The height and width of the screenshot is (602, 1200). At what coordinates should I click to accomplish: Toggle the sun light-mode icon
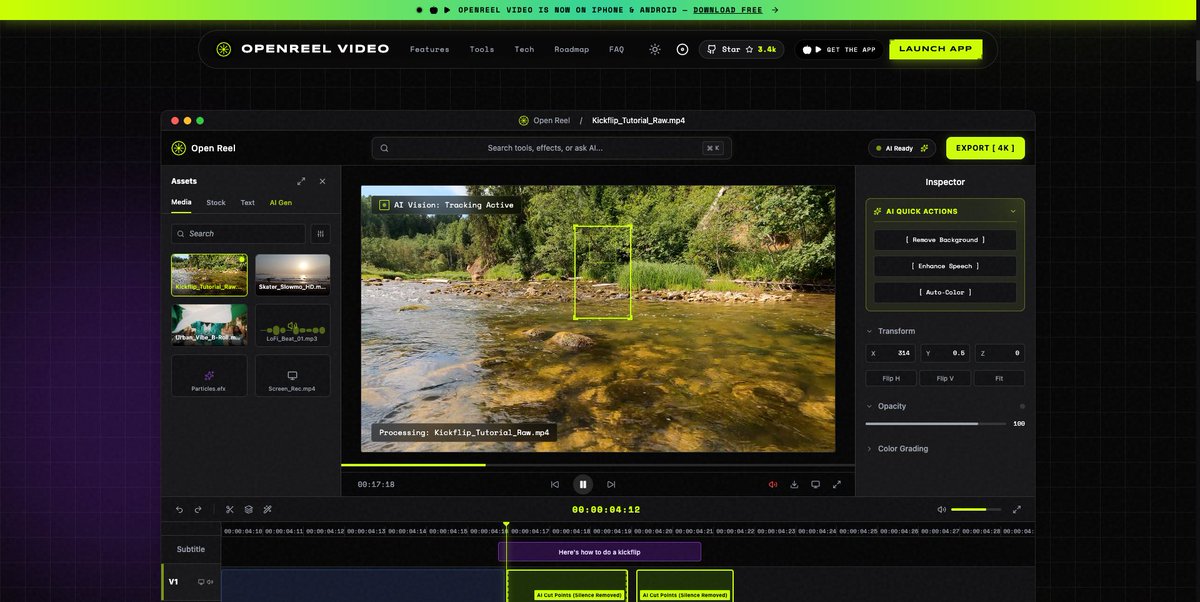pos(655,49)
